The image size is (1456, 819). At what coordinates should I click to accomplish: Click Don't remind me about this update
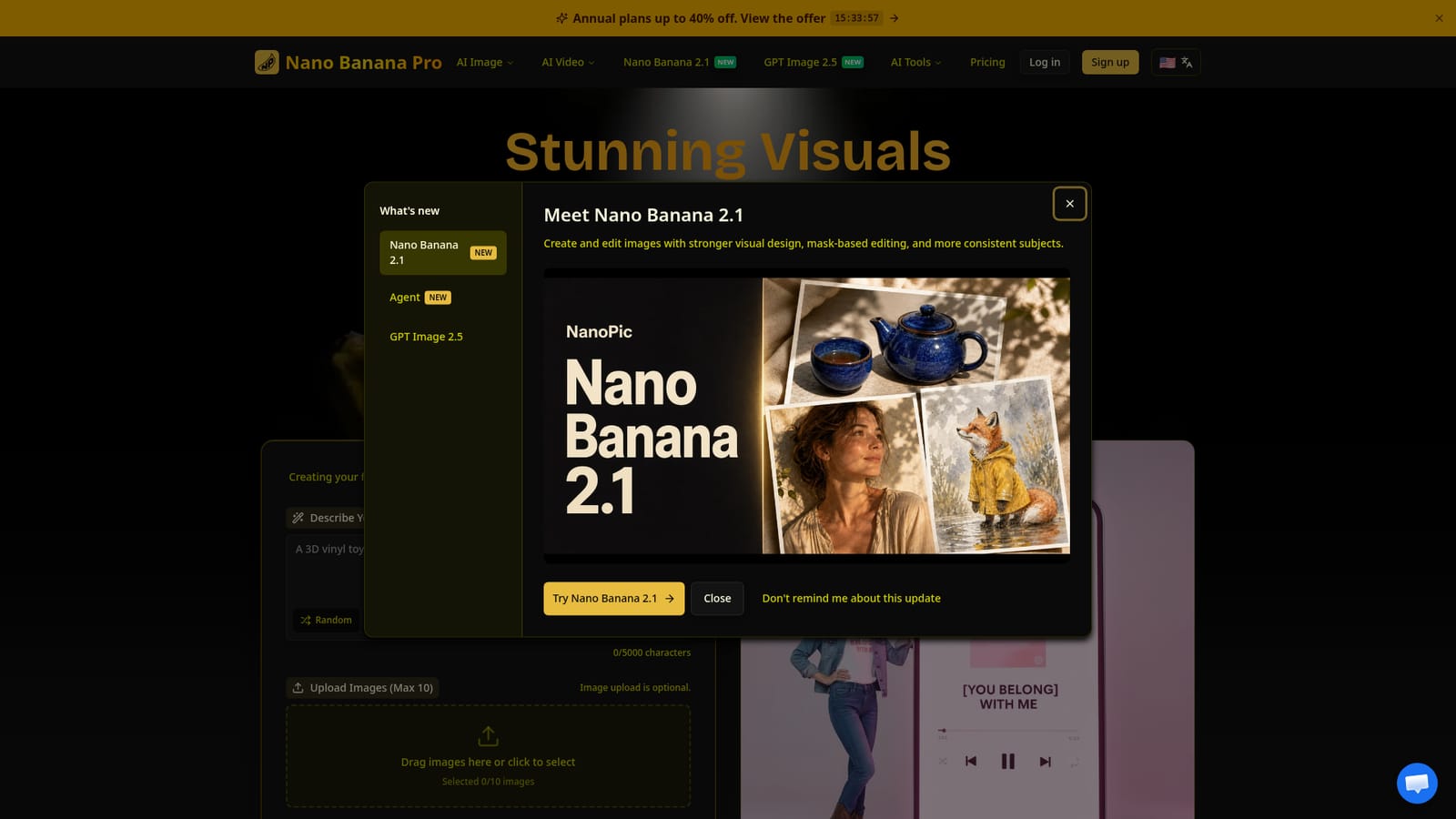pyautogui.click(x=852, y=599)
